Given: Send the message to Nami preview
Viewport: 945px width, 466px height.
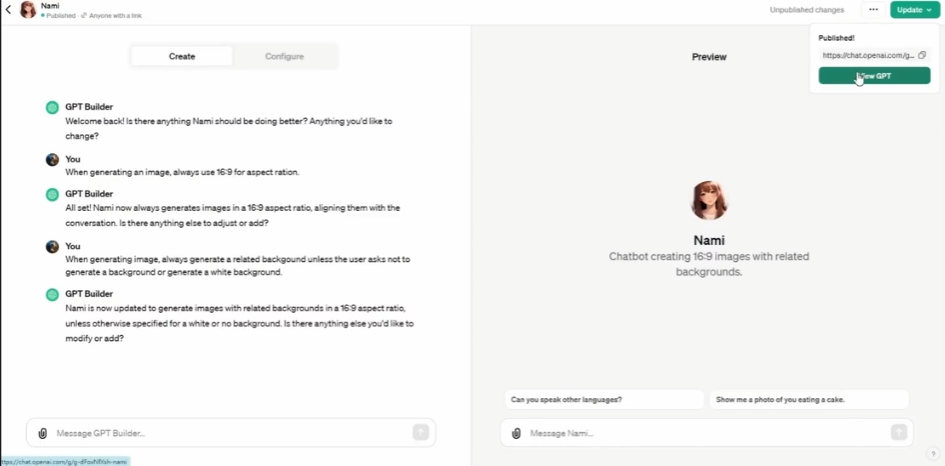Looking at the screenshot, I should 899,432.
